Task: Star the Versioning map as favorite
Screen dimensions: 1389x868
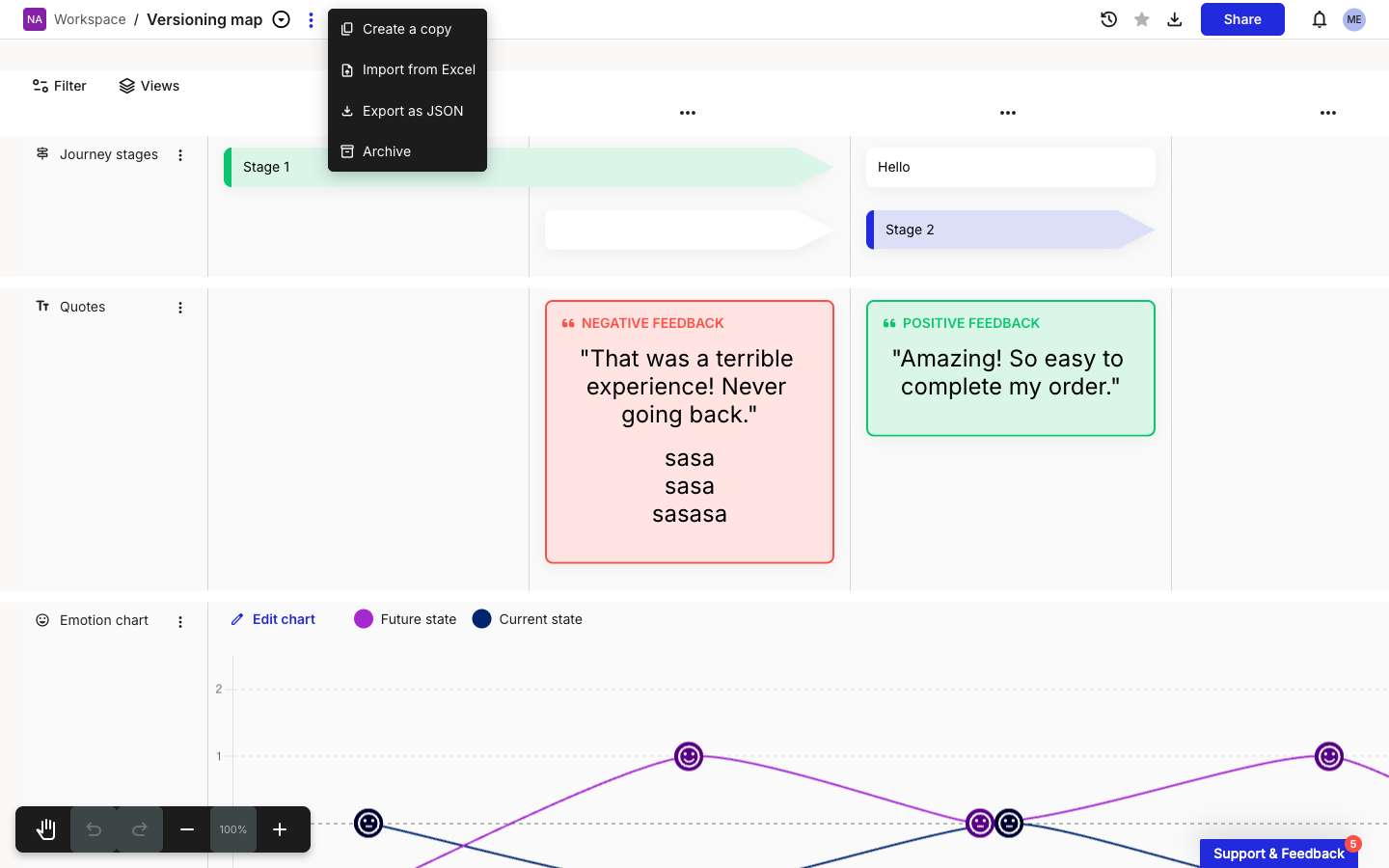Action: [x=1142, y=19]
